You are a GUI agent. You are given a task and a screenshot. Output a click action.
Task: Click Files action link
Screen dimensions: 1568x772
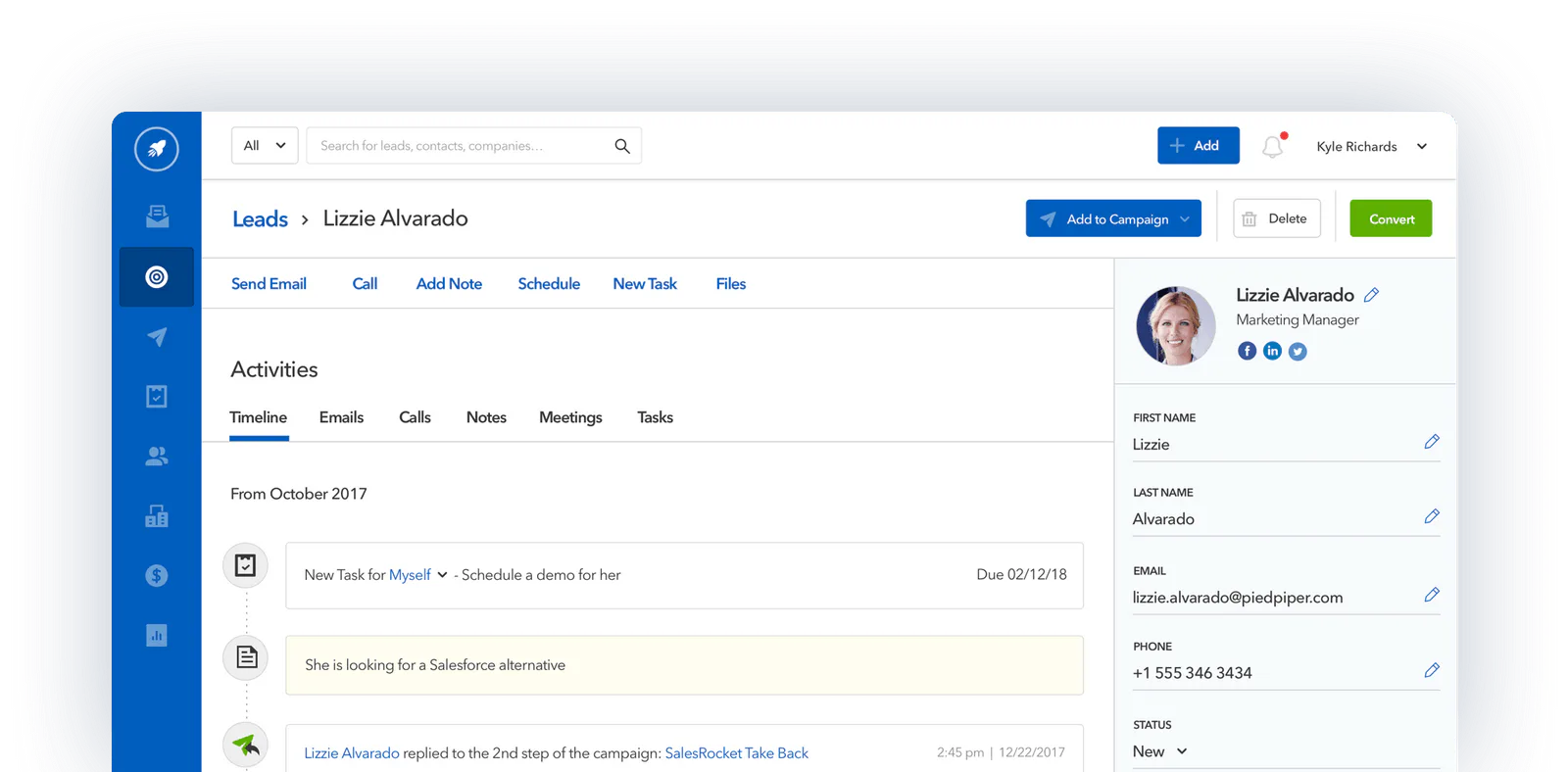pos(731,284)
